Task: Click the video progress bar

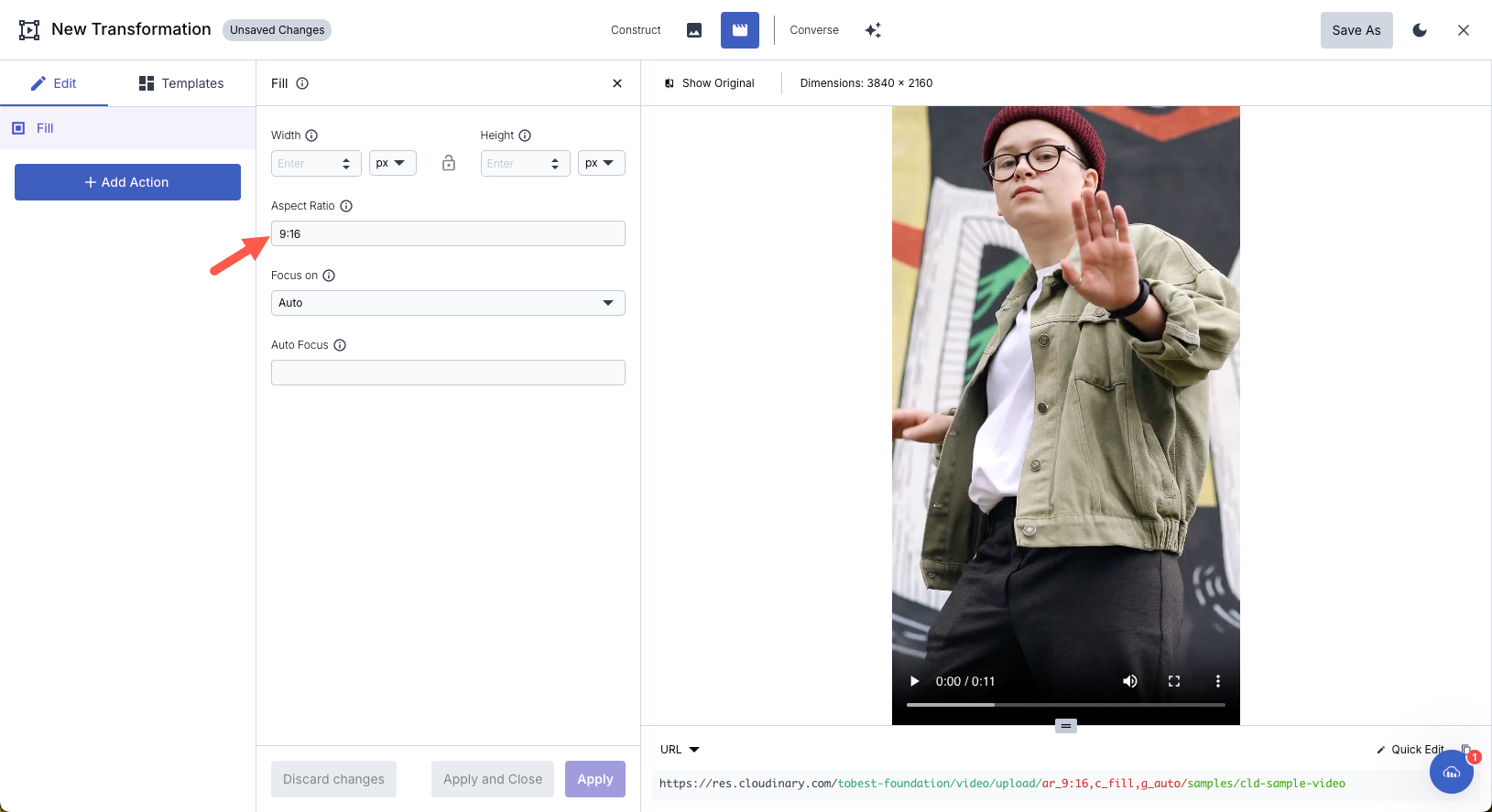Action: coord(1066,705)
